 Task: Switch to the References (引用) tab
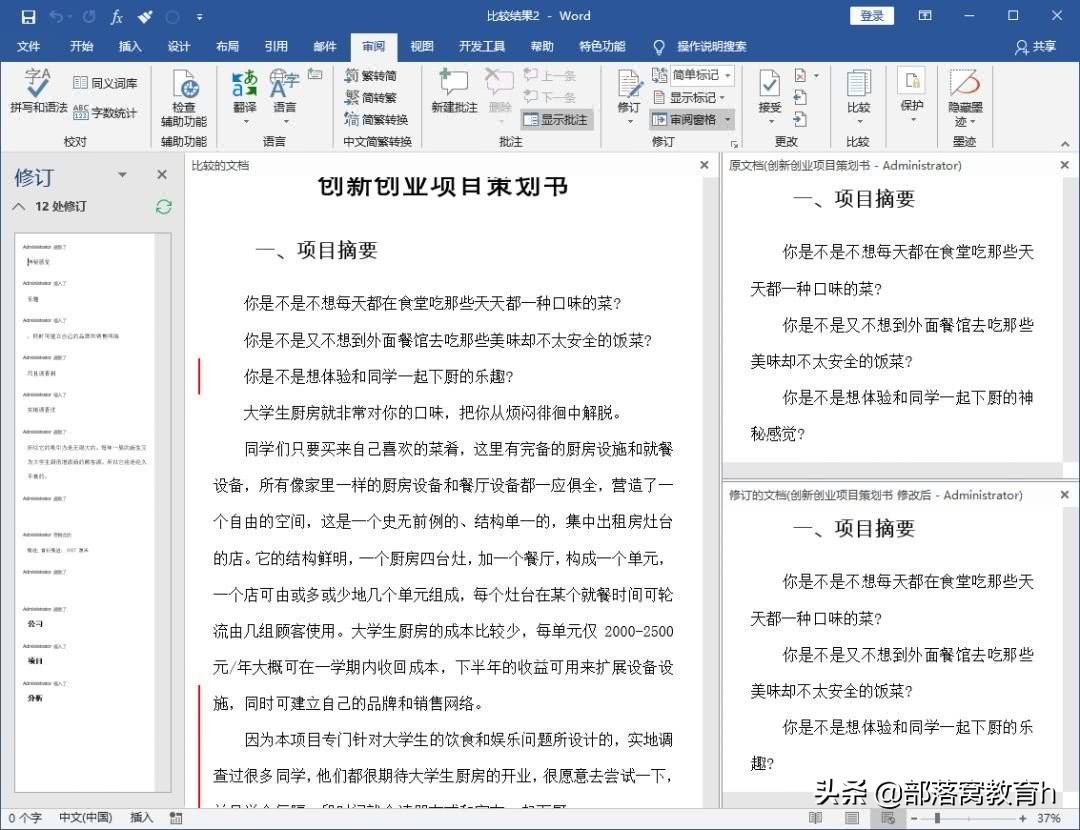point(276,47)
